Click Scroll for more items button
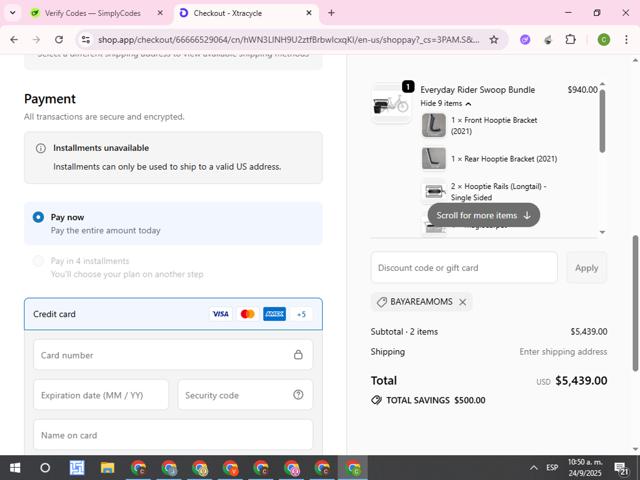The image size is (640, 480). pyautogui.click(x=484, y=215)
